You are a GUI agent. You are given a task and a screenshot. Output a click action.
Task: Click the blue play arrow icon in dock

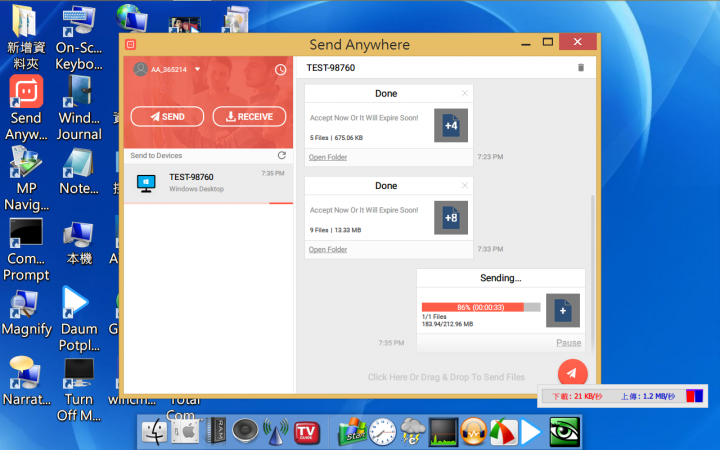(531, 432)
